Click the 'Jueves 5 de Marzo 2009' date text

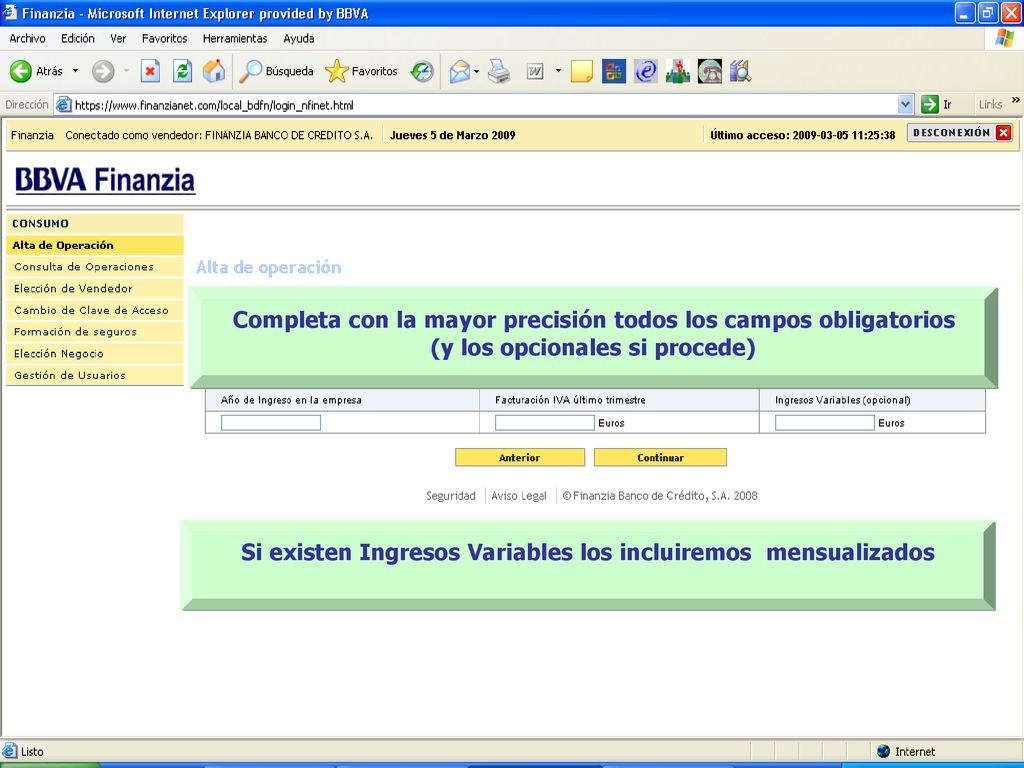tap(453, 135)
